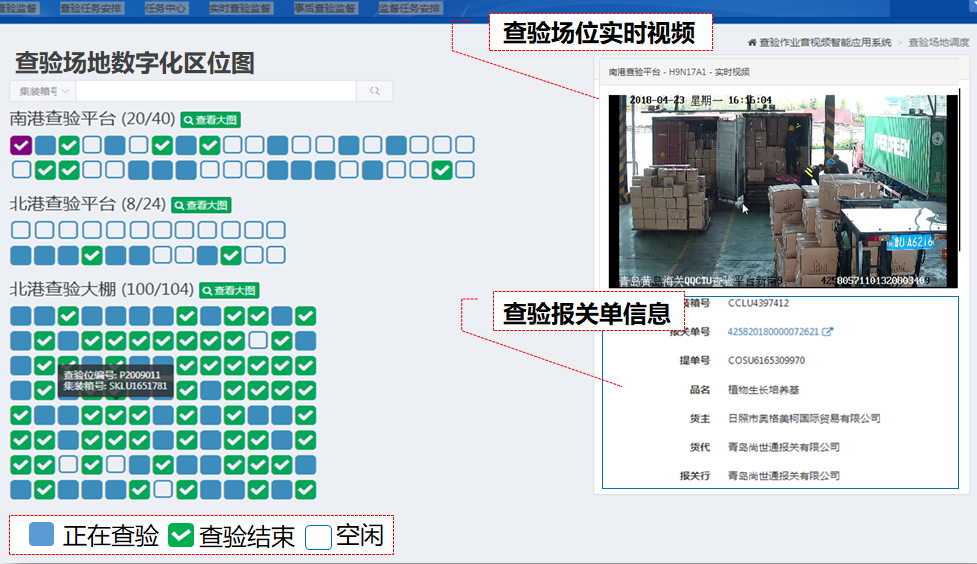Select first blue slot in 北港查验大棚 top row
Image resolution: width=977 pixels, height=564 pixels.
coord(21,316)
